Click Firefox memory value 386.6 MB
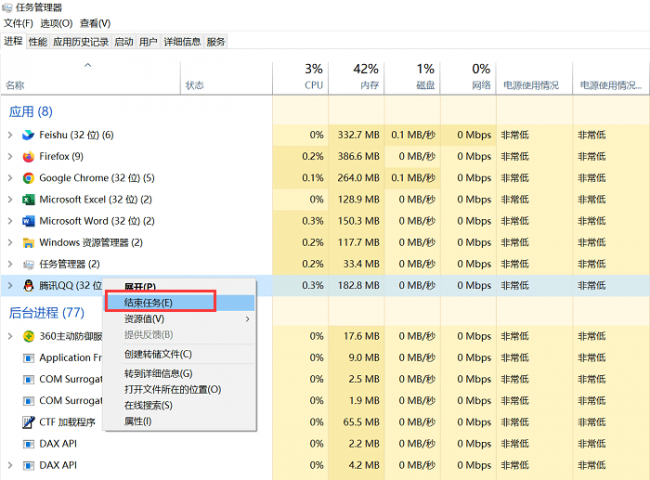Image resolution: width=650 pixels, height=480 pixels. tap(358, 156)
